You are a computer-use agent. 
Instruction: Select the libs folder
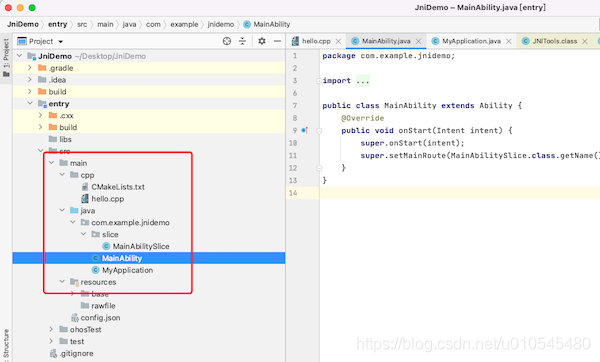(65, 139)
